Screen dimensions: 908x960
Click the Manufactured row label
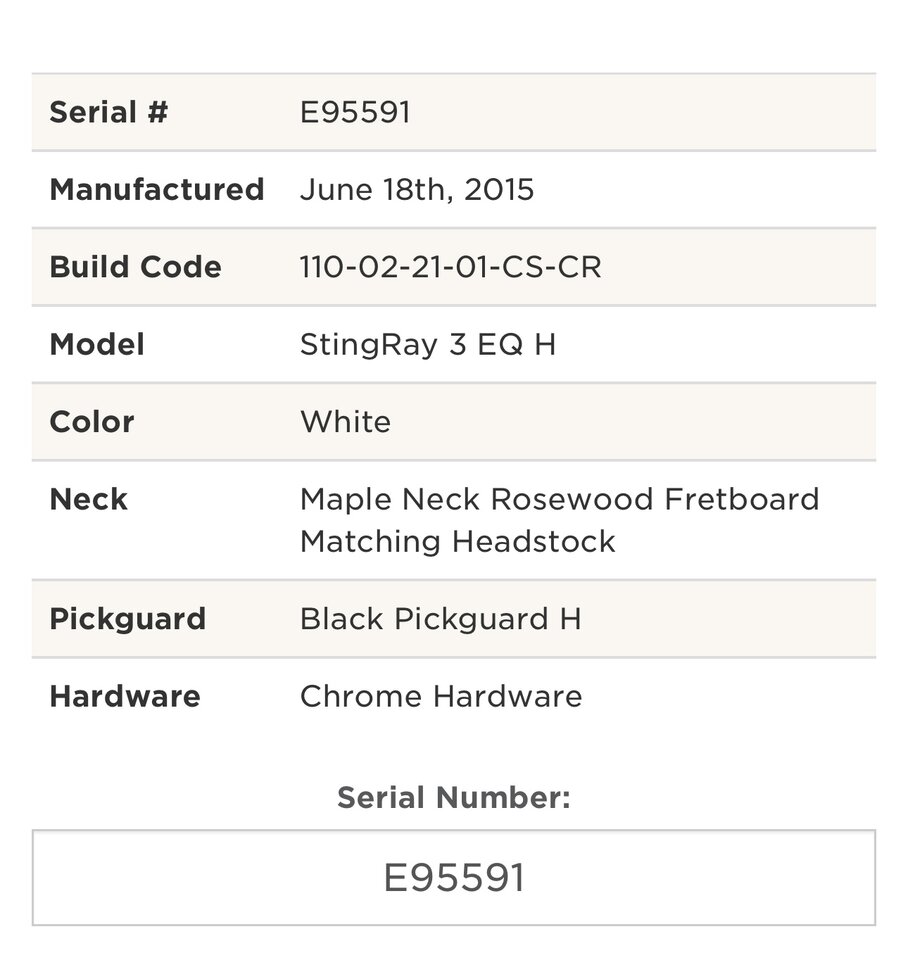157,189
